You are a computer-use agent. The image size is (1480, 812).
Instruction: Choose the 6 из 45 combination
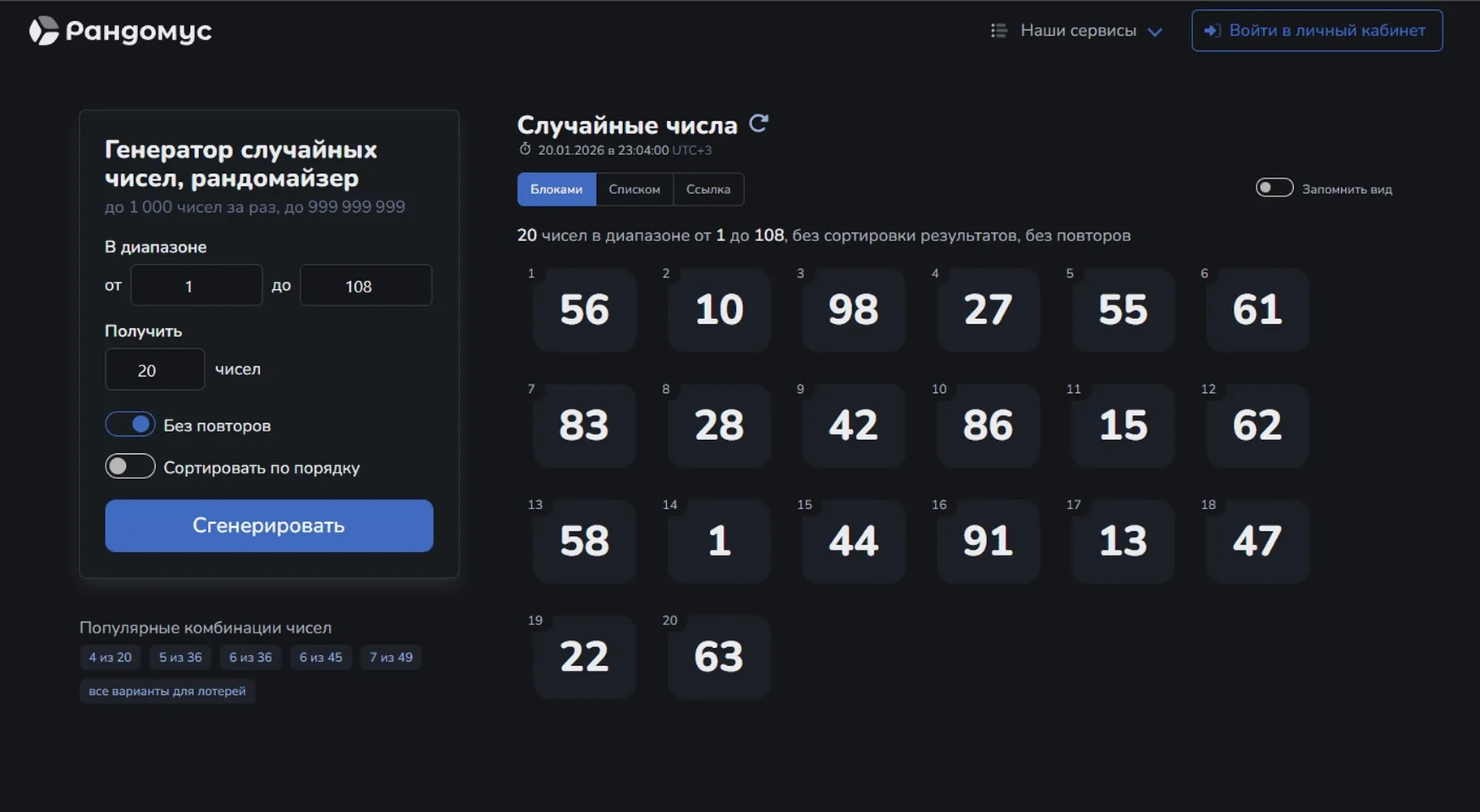[x=321, y=657]
